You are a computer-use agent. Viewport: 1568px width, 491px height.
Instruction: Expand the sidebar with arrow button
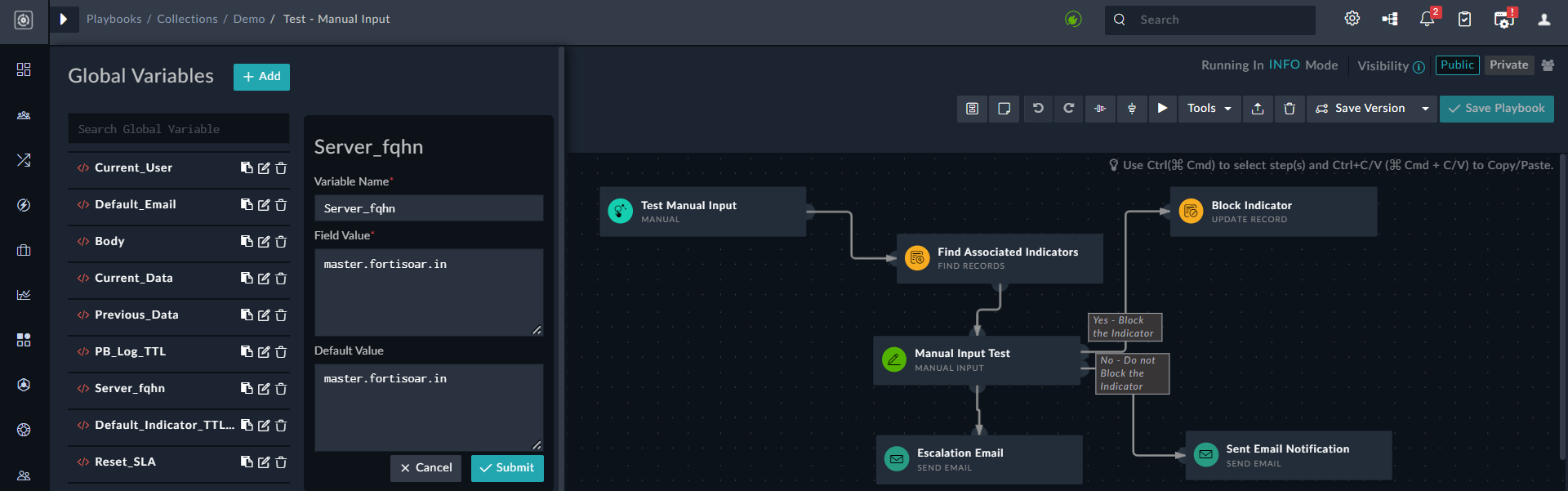(x=63, y=19)
